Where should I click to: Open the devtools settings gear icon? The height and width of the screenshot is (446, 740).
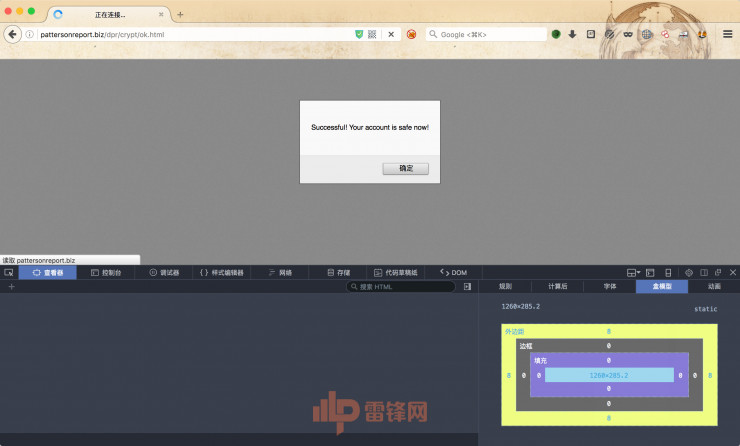[689, 272]
